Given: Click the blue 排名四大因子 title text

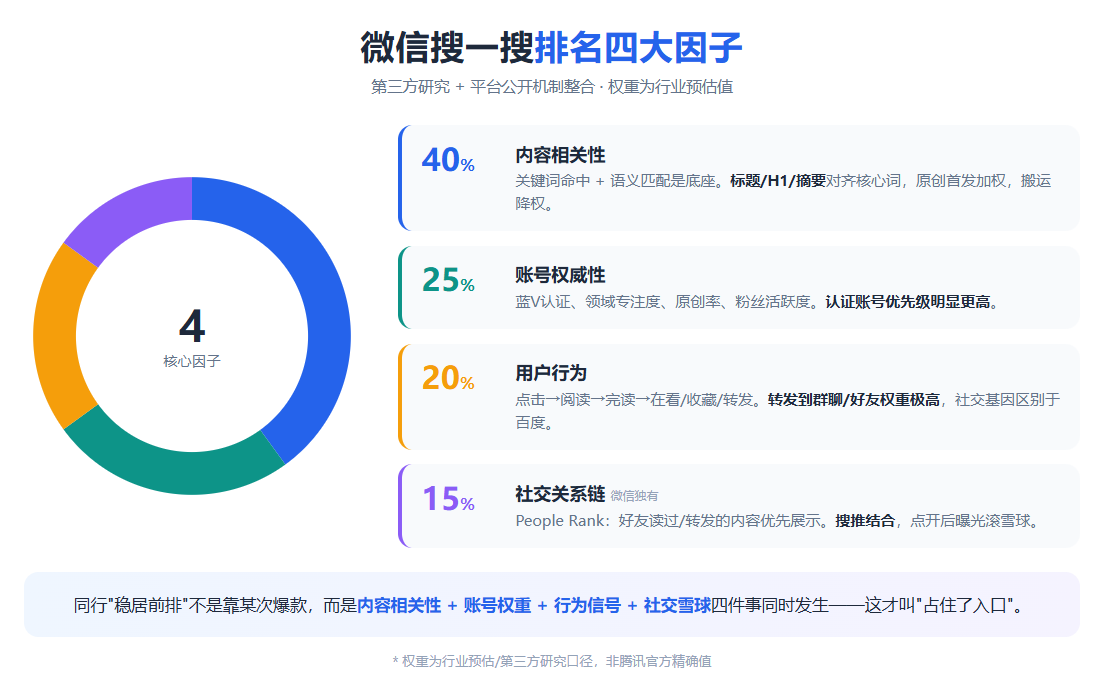Looking at the screenshot, I should 638,48.
